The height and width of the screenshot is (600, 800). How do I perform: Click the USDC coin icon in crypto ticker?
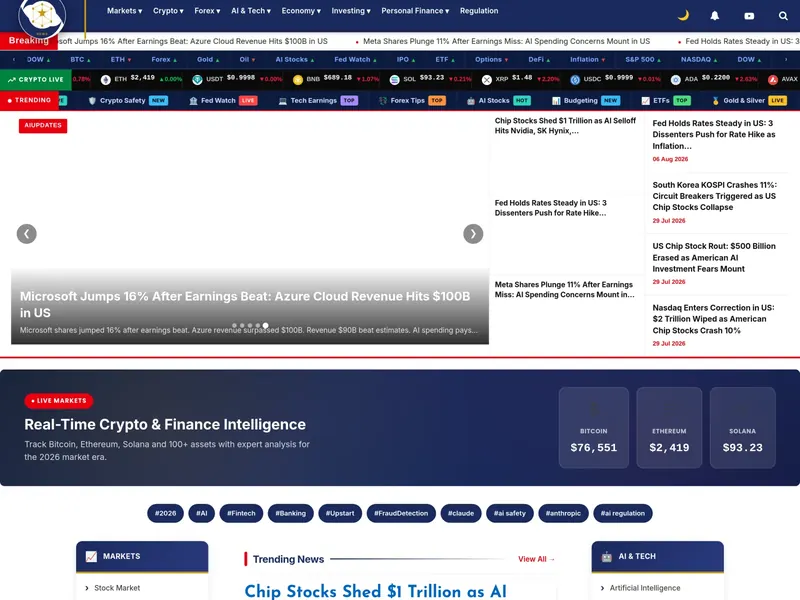tap(575, 80)
